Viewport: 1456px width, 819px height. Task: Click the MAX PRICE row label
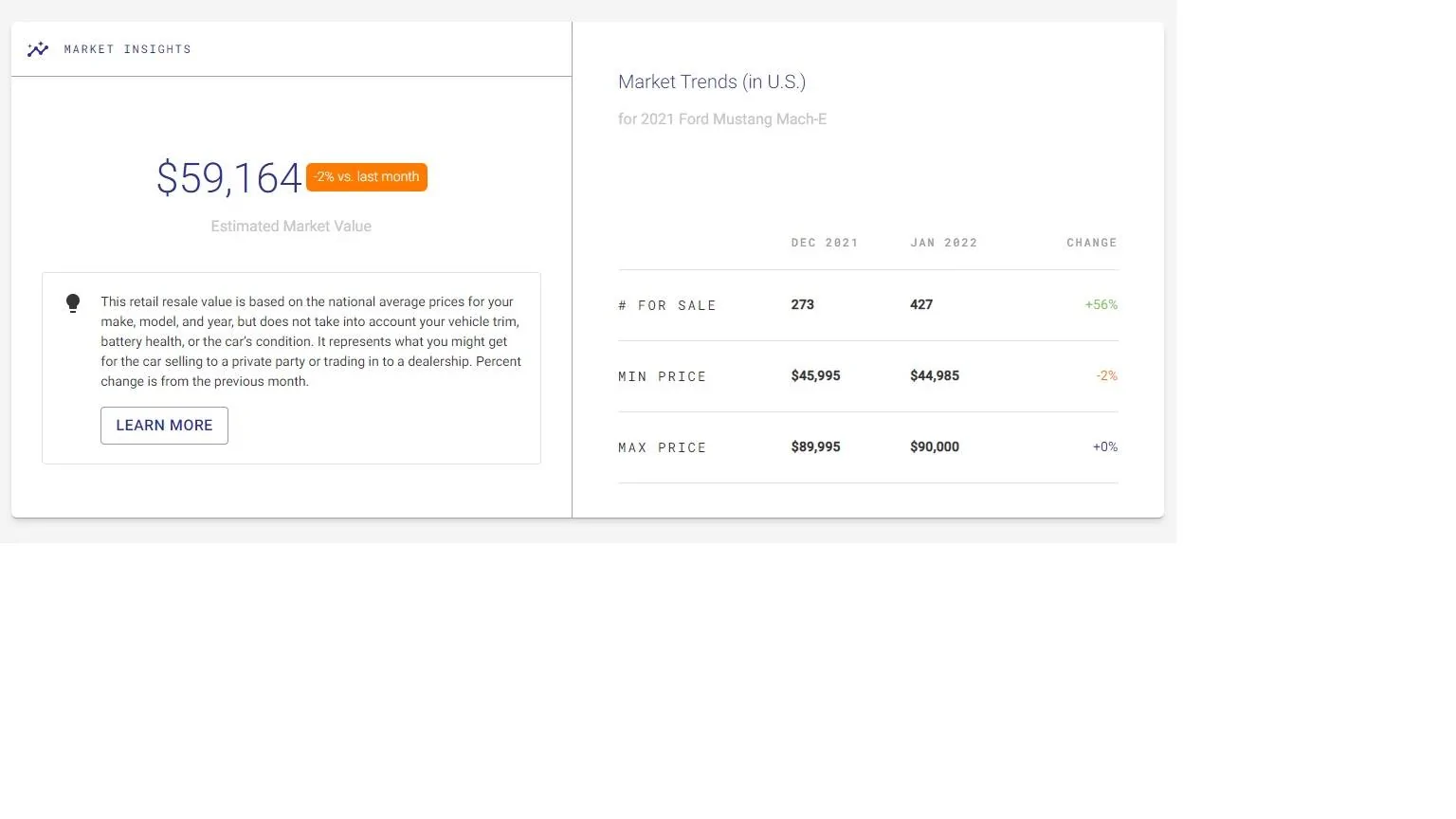click(663, 448)
